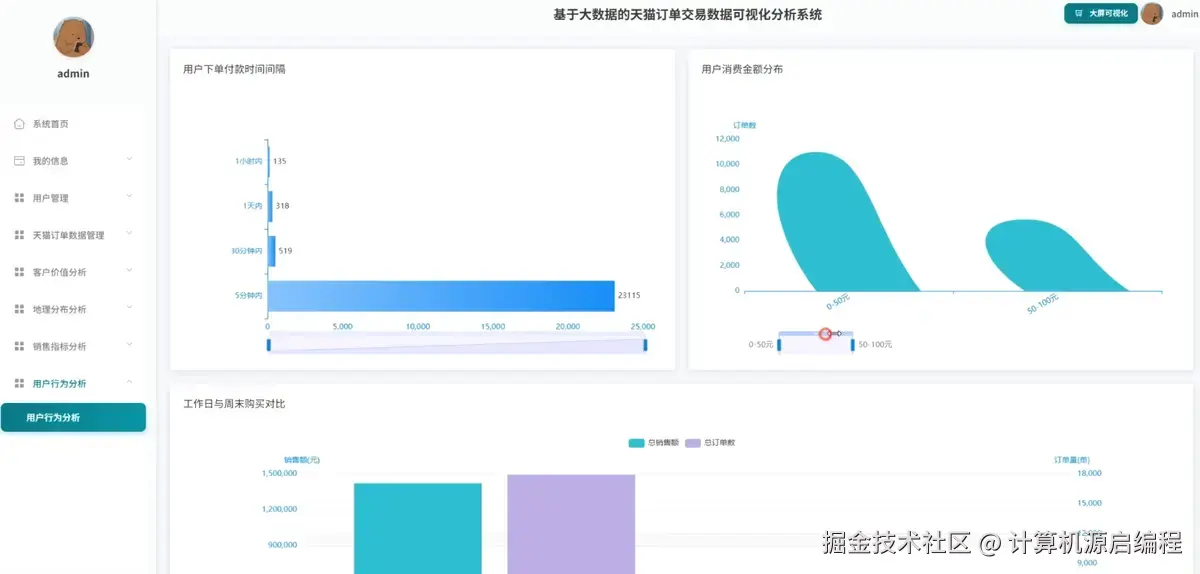The height and width of the screenshot is (574, 1200).
Task: Click the admin avatar in the sidebar
Action: [73, 37]
